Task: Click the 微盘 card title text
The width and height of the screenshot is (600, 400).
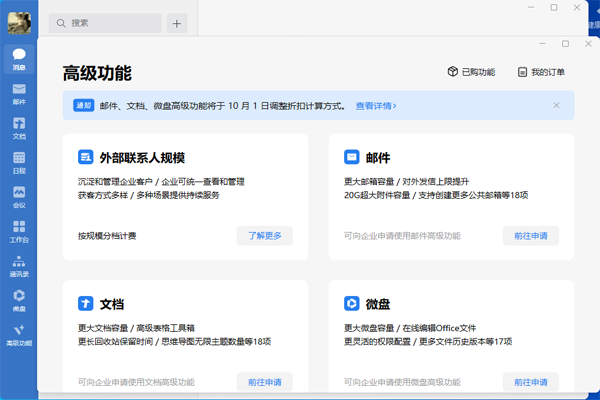Action: [378, 304]
